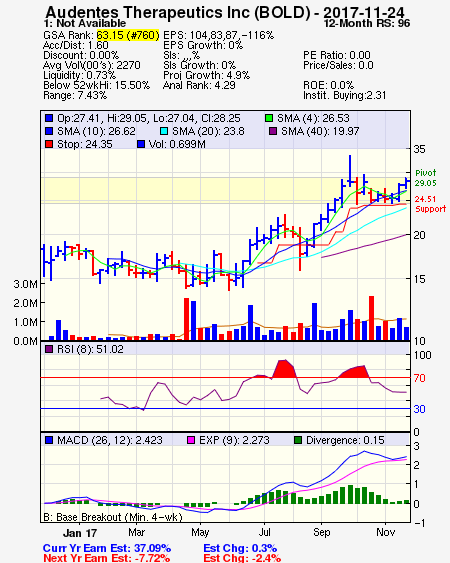
Task: Click the purple SMA (40) legend swatch
Action: (x=273, y=131)
